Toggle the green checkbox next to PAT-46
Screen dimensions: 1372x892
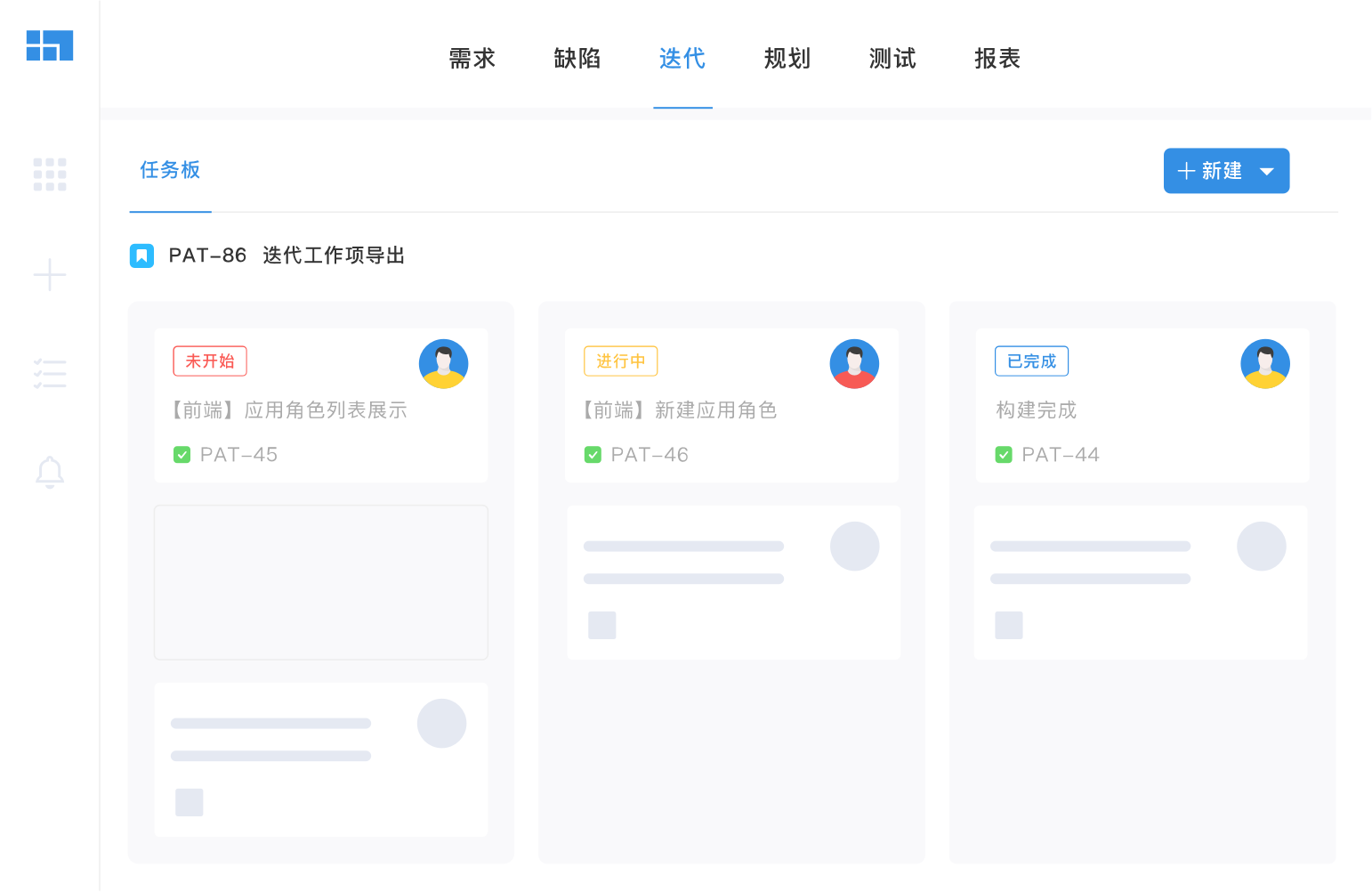pyautogui.click(x=593, y=455)
